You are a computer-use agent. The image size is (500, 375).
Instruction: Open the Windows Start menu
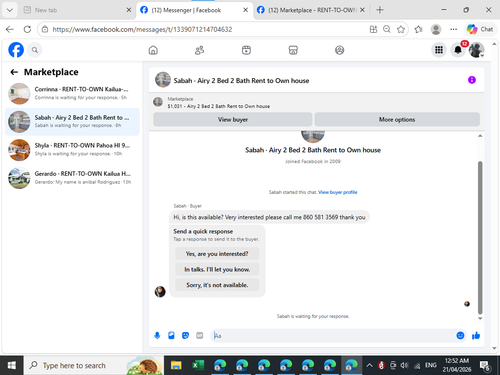(x=12, y=365)
